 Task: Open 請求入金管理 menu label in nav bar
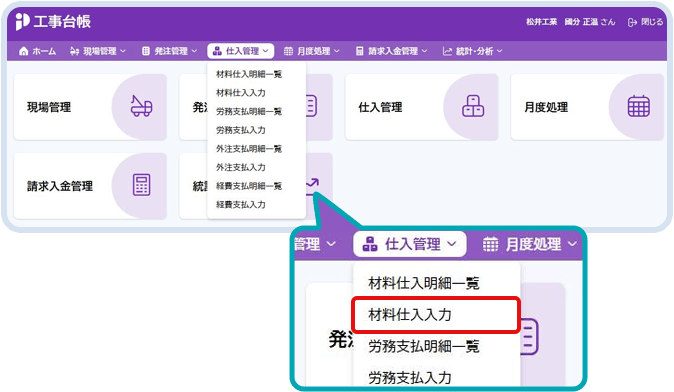pos(393,51)
